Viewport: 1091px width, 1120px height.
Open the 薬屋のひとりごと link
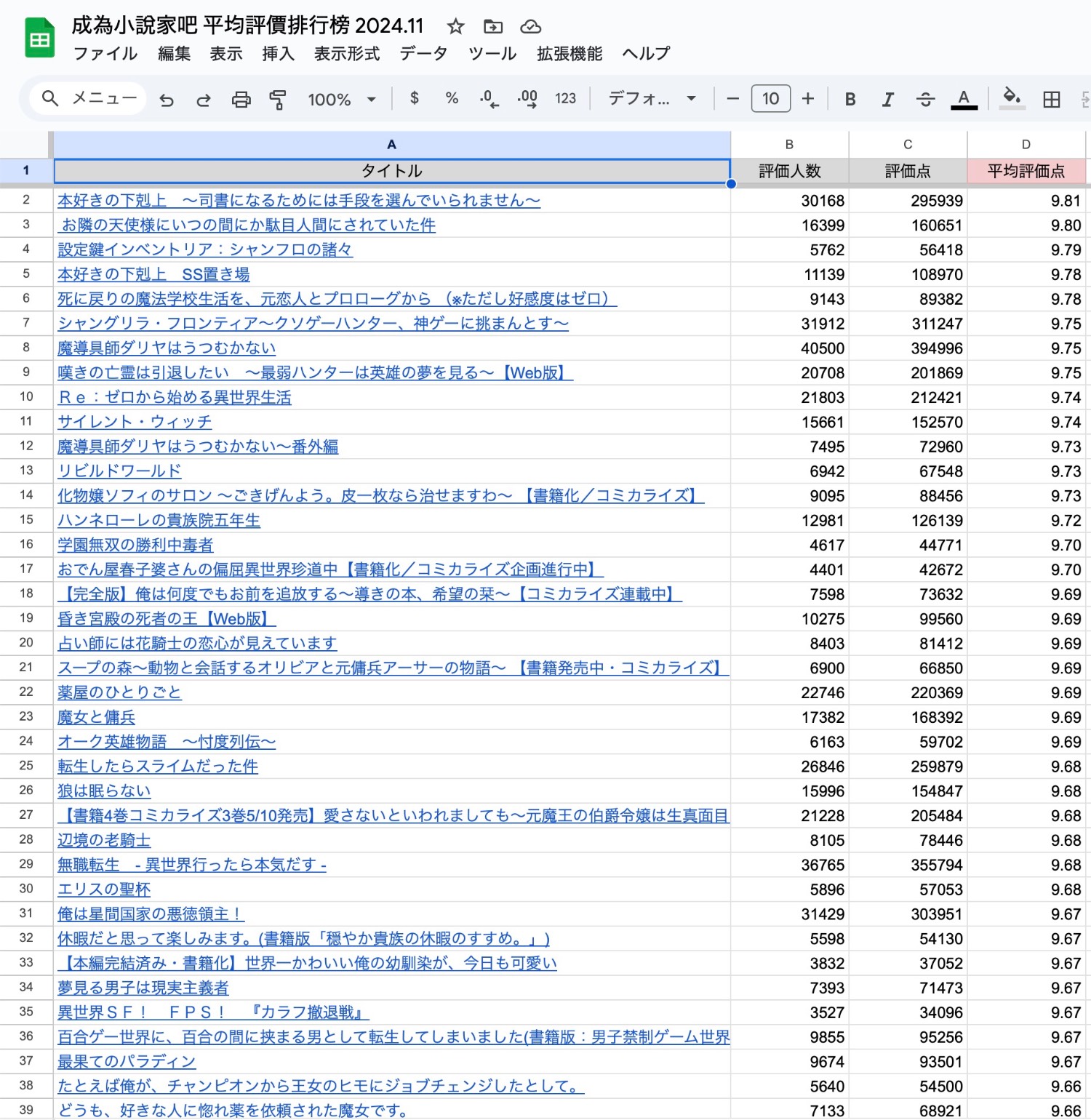tap(119, 692)
